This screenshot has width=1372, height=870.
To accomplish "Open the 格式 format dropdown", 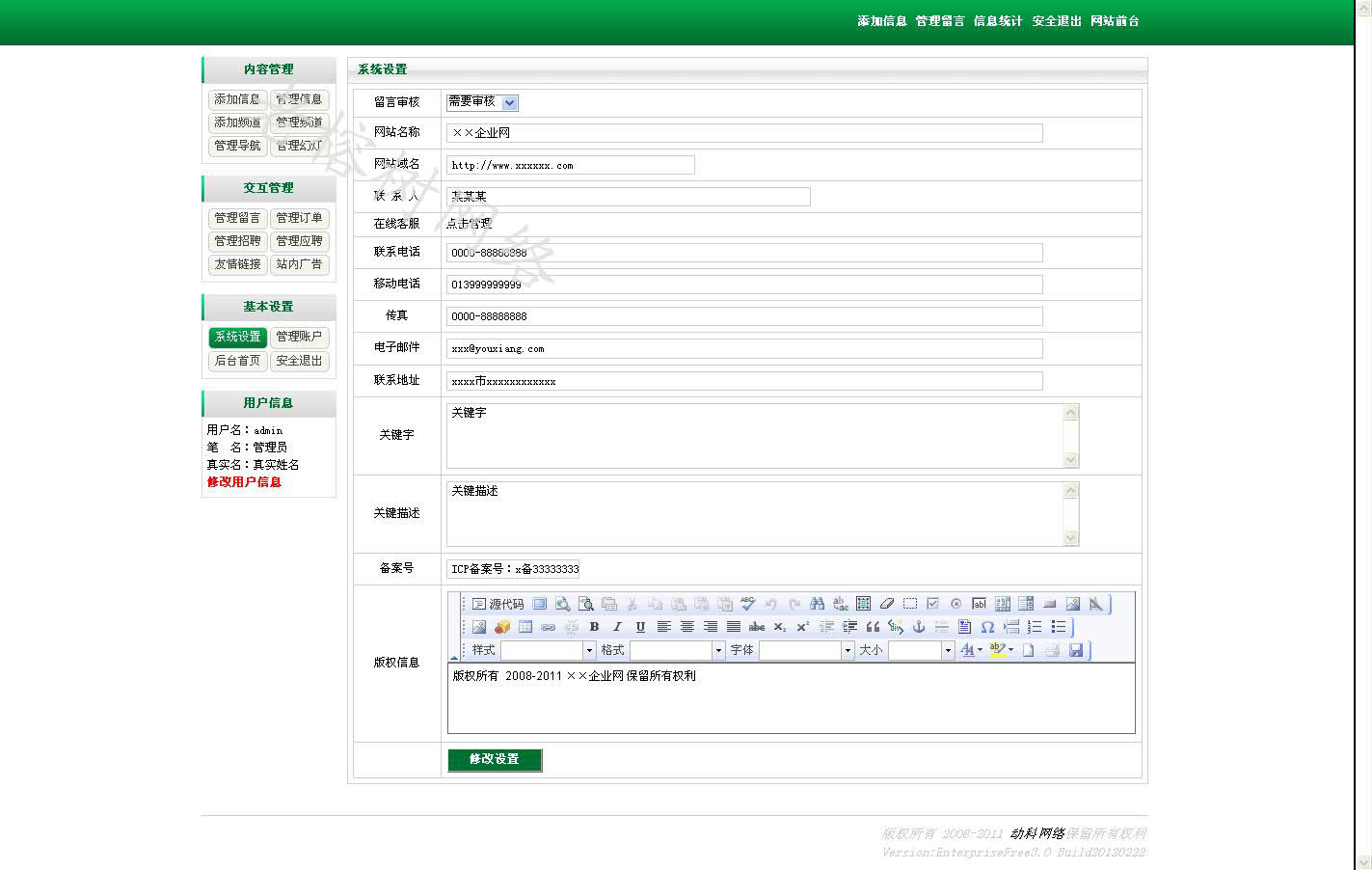I will coord(677,650).
